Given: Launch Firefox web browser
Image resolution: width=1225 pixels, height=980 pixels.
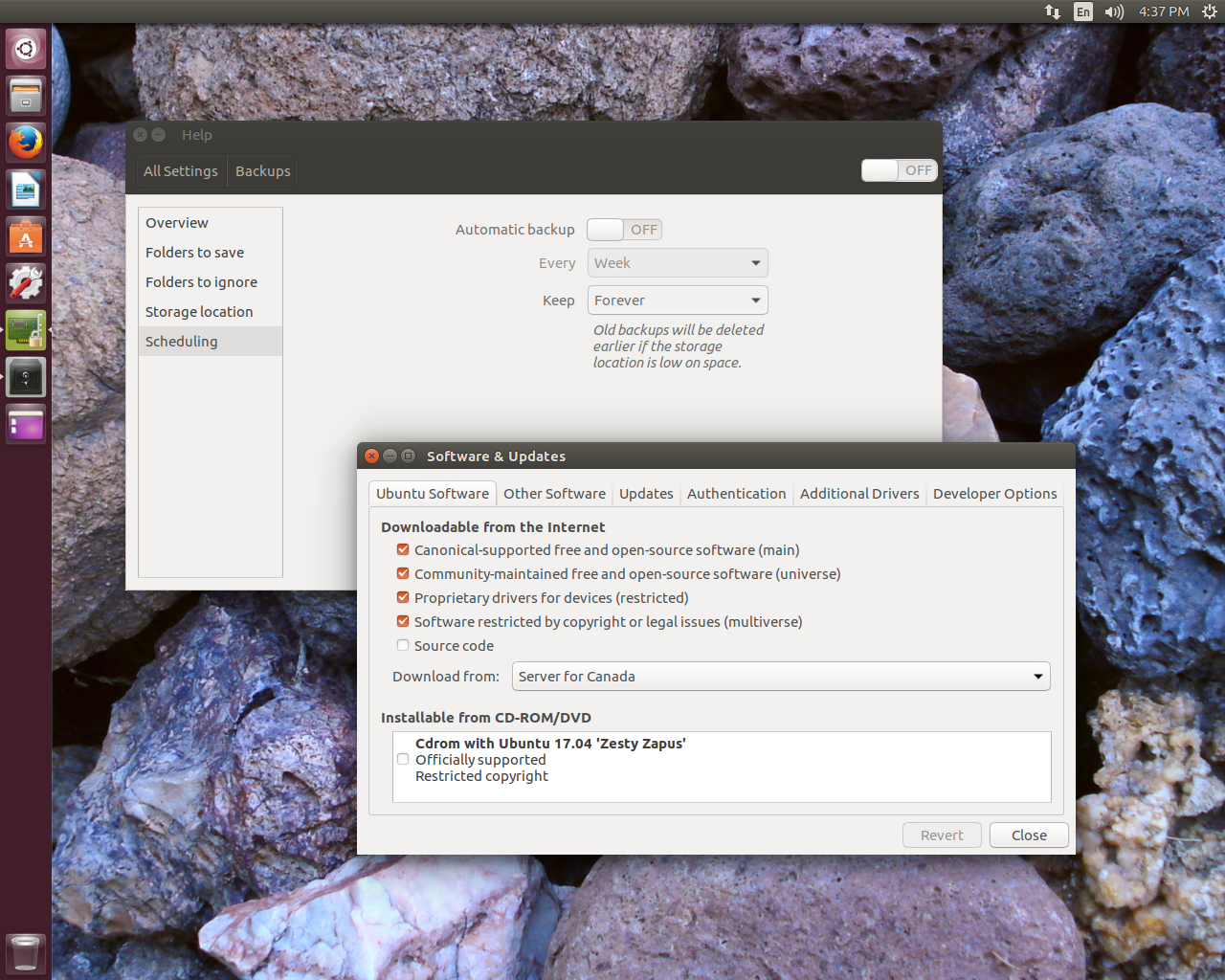Looking at the screenshot, I should 26,143.
